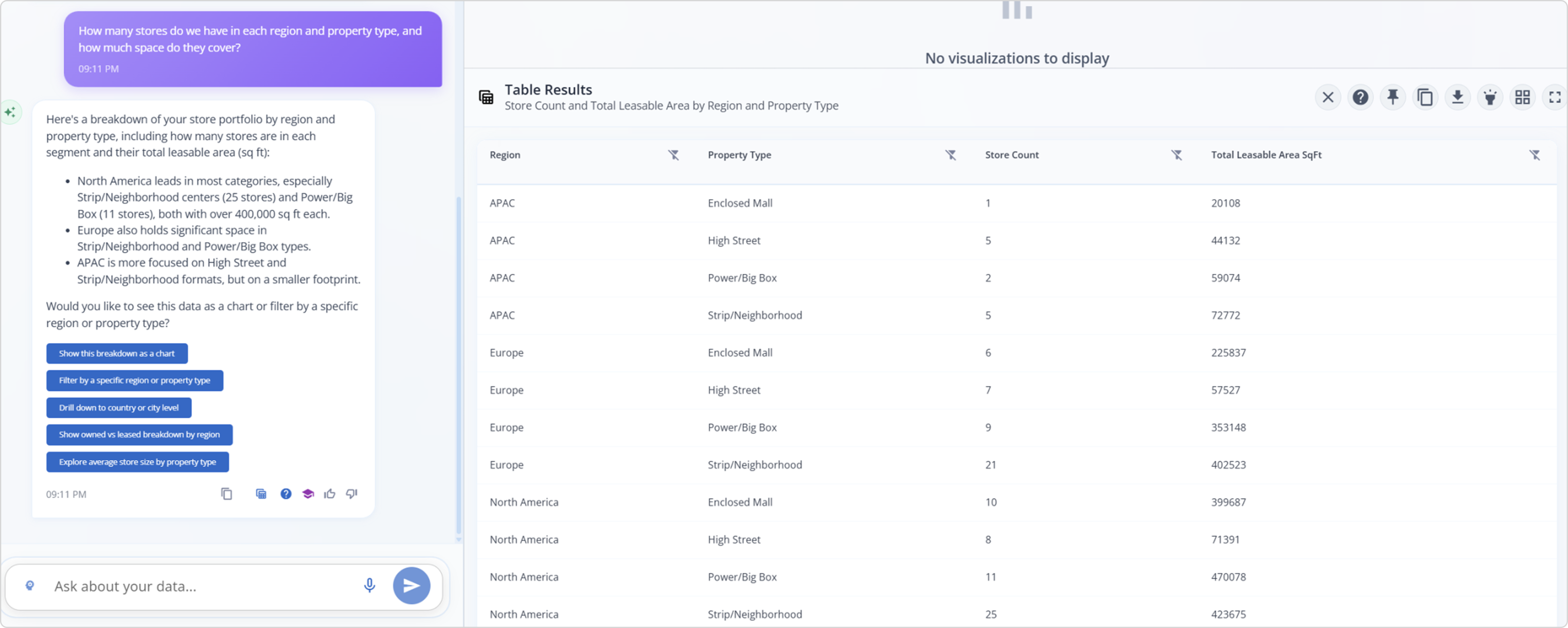Click 'Drill down to country or city level'
The image size is (1568, 628).
click(119, 408)
